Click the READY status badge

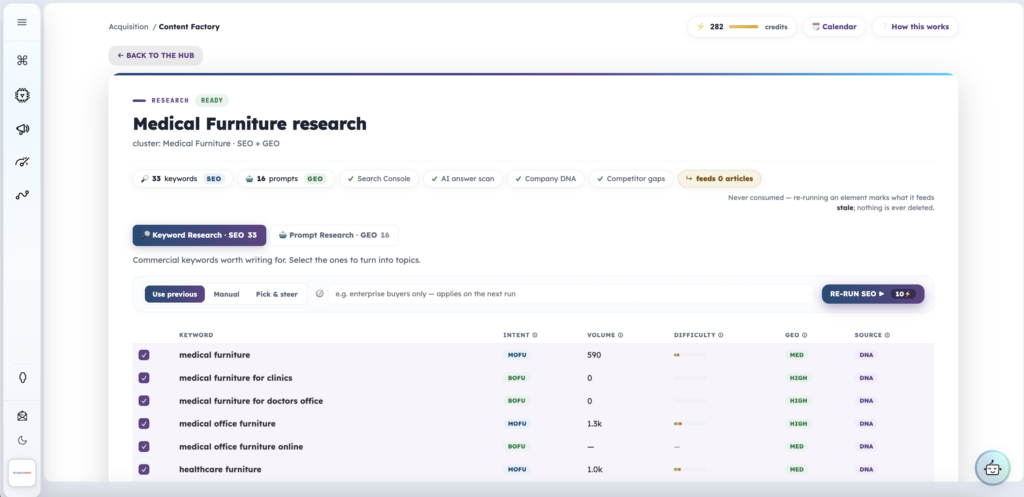point(212,101)
